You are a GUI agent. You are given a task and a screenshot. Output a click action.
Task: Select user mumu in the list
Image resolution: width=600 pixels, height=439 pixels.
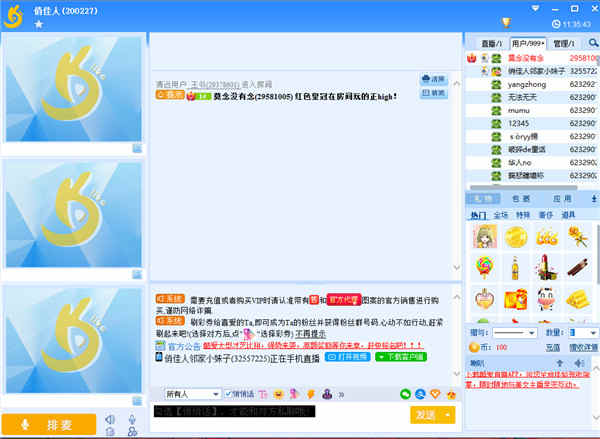coord(532,110)
